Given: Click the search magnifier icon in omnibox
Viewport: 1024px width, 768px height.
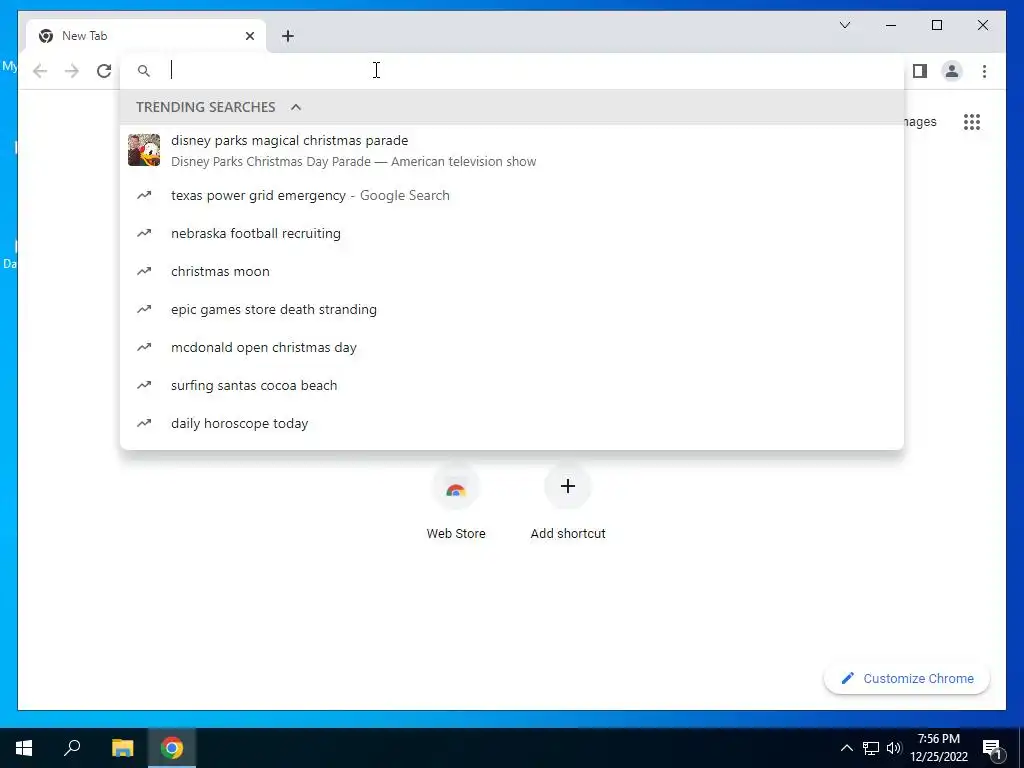Looking at the screenshot, I should click(x=144, y=71).
